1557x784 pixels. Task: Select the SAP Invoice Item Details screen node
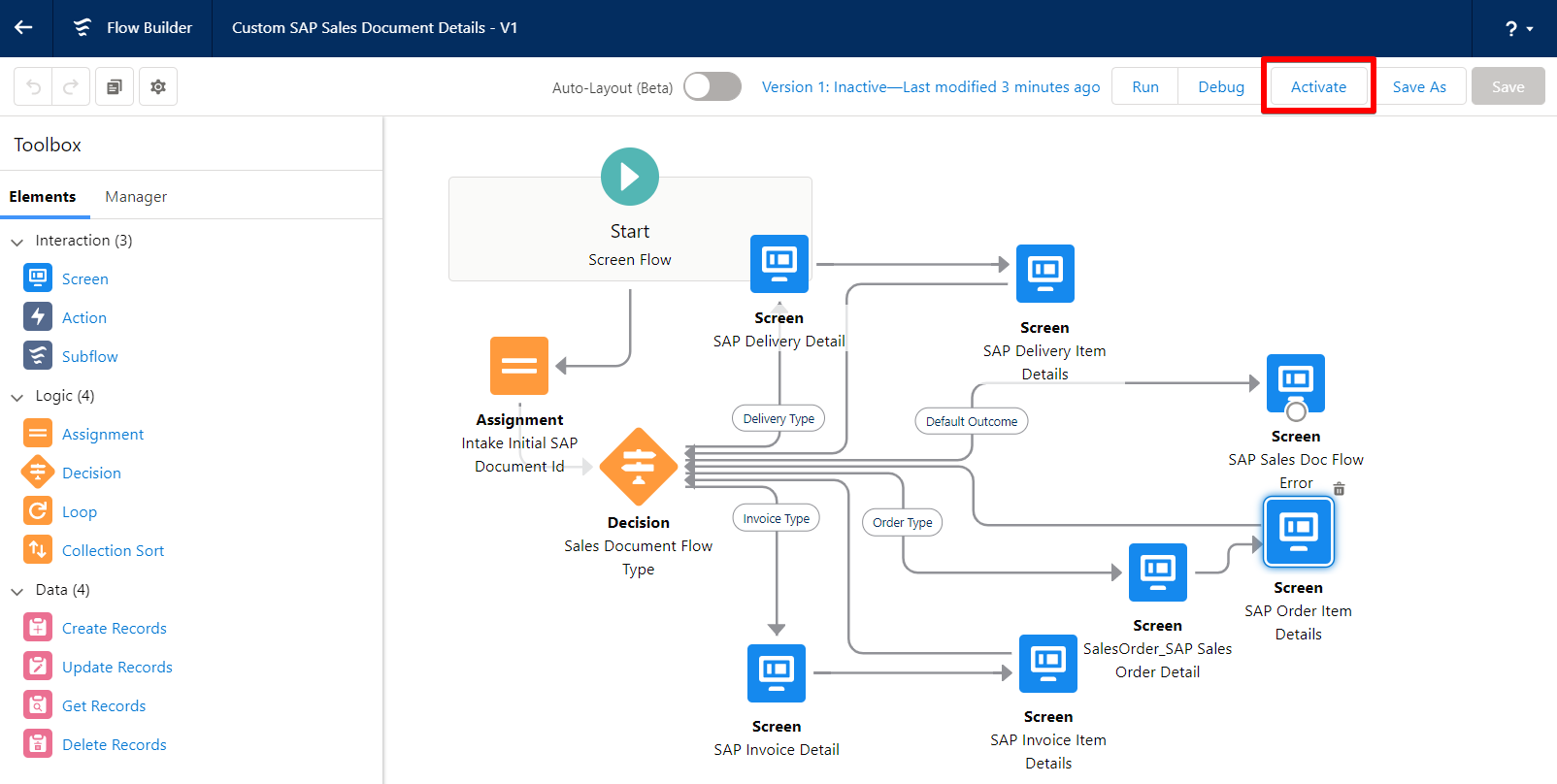[x=1048, y=664]
